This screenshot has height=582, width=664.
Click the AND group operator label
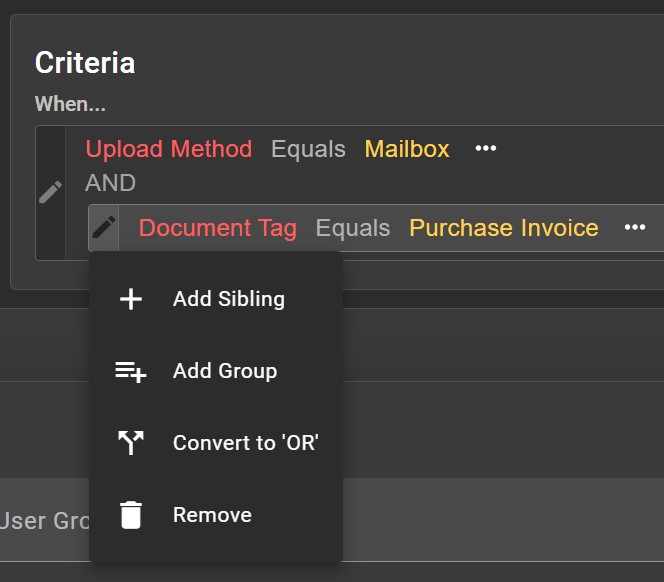pyautogui.click(x=111, y=183)
